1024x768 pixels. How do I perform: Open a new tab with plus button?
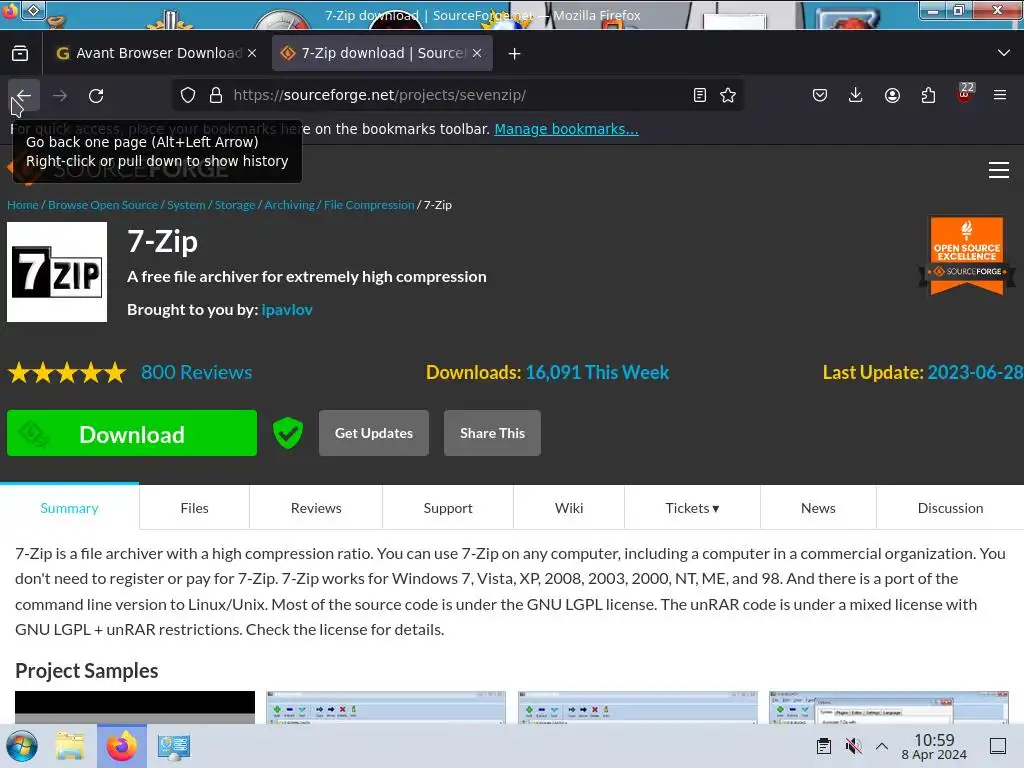tap(515, 54)
